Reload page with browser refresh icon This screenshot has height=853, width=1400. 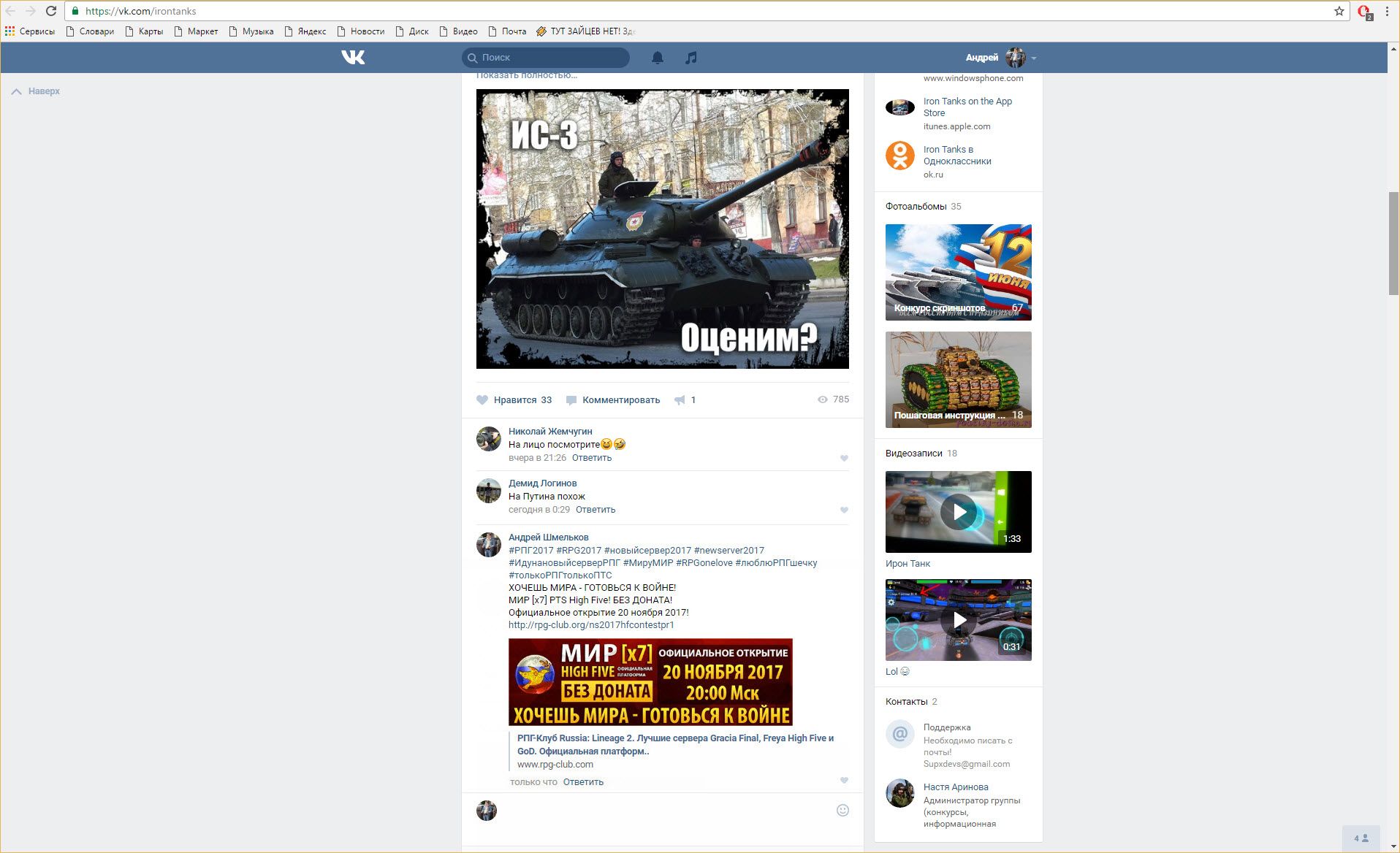(51, 11)
